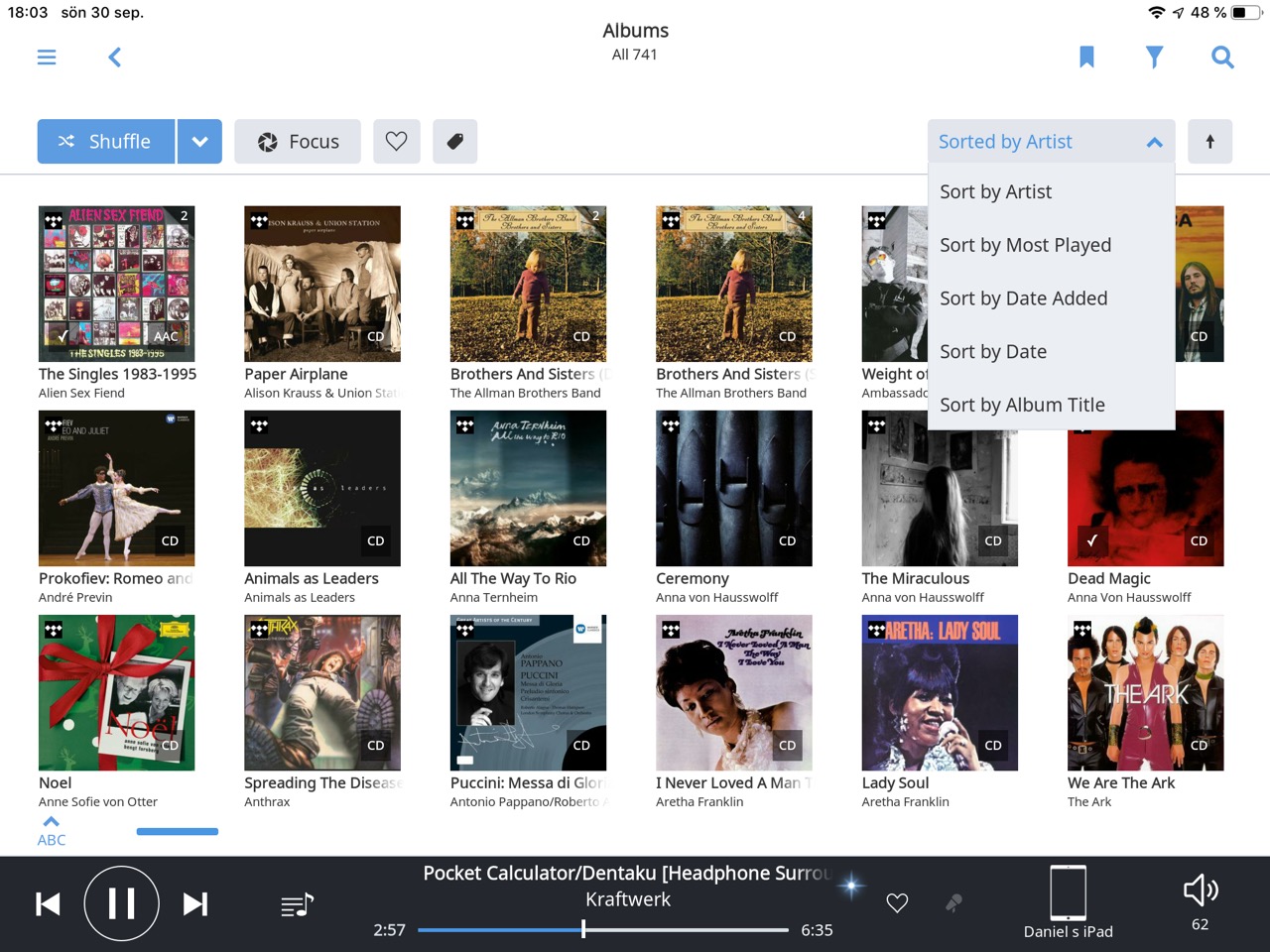Go back with the left arrow

tap(115, 58)
